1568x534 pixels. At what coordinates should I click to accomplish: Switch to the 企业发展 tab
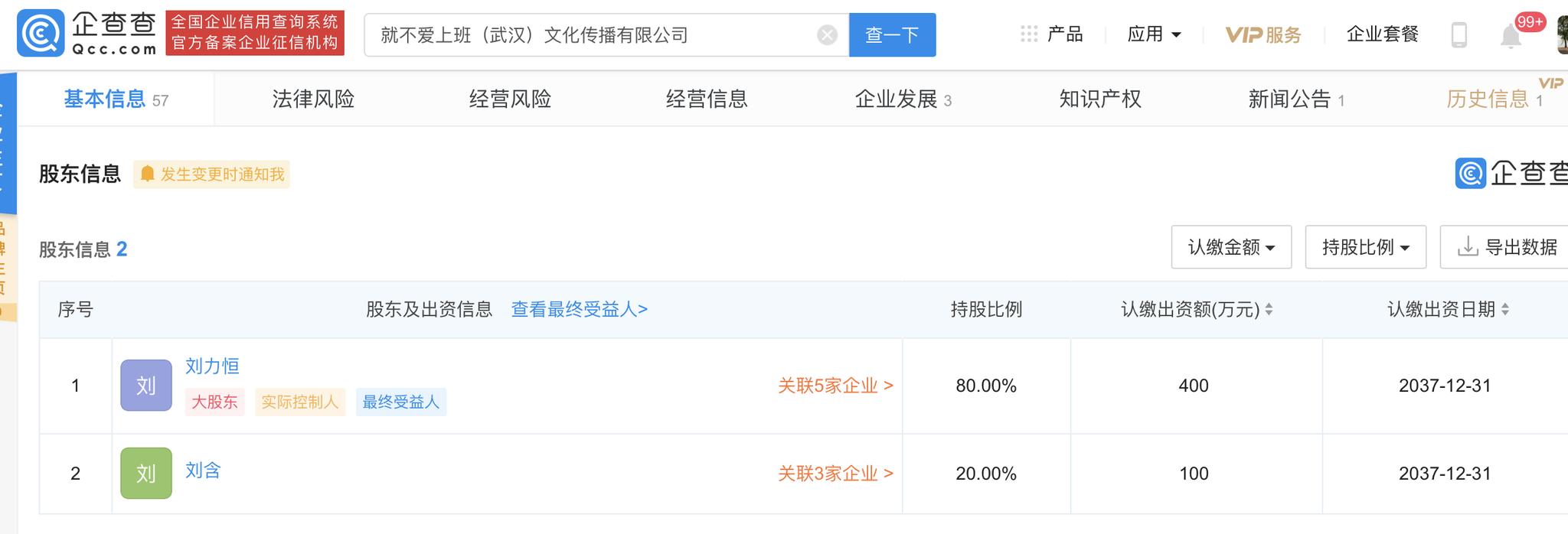click(903, 99)
